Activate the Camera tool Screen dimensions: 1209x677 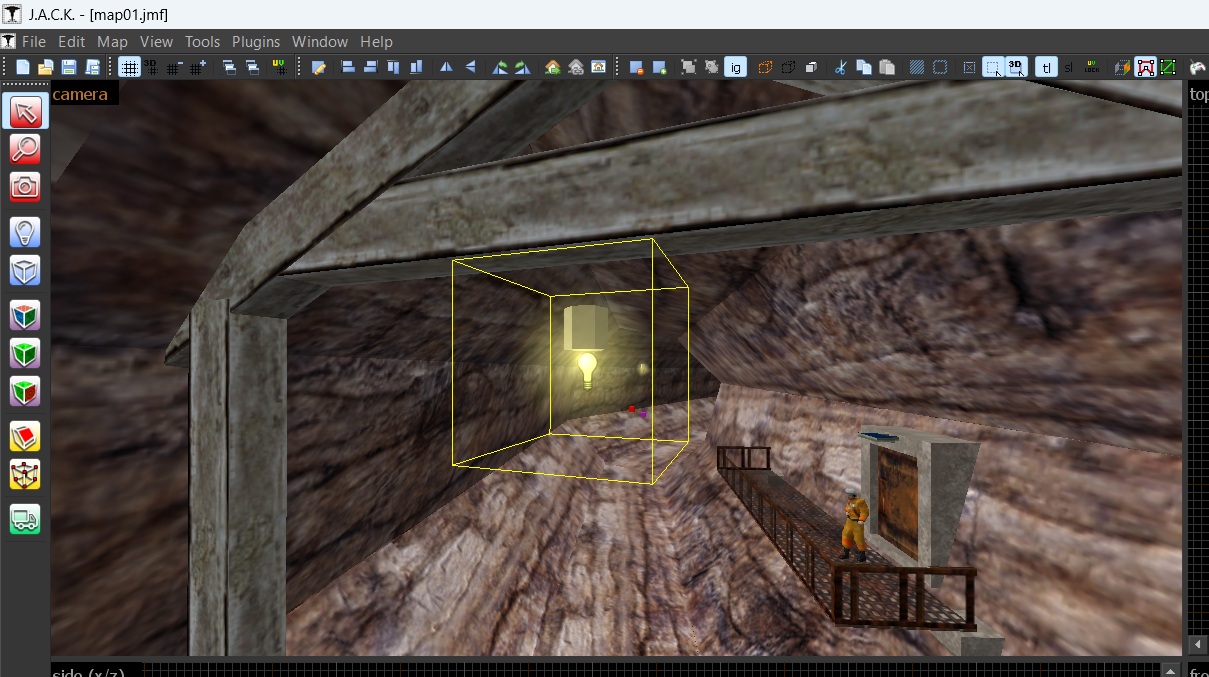(x=25, y=186)
